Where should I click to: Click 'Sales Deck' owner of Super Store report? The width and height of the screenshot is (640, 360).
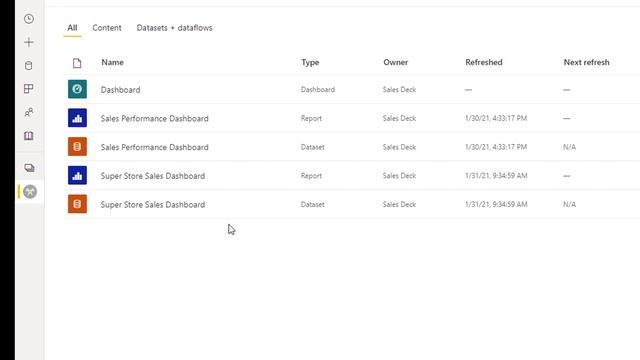click(399, 176)
